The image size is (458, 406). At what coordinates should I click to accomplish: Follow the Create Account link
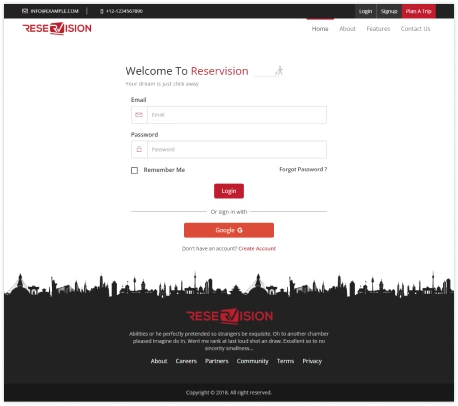coord(257,249)
